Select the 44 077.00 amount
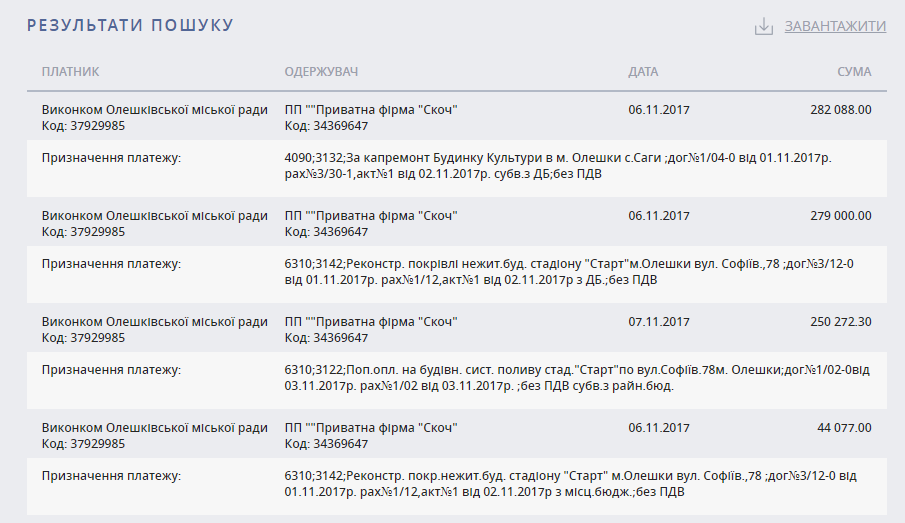The image size is (905, 523). tap(844, 428)
